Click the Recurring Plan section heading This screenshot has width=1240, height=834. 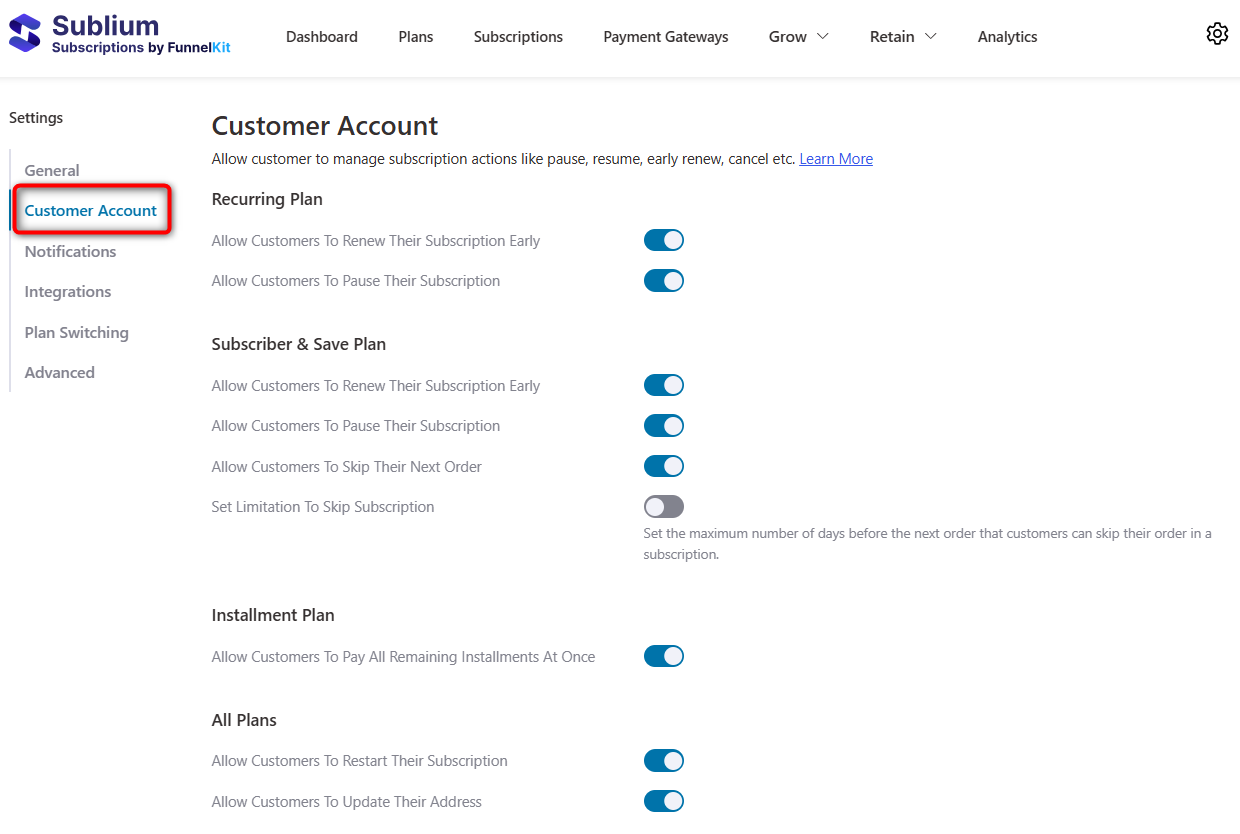tap(267, 199)
